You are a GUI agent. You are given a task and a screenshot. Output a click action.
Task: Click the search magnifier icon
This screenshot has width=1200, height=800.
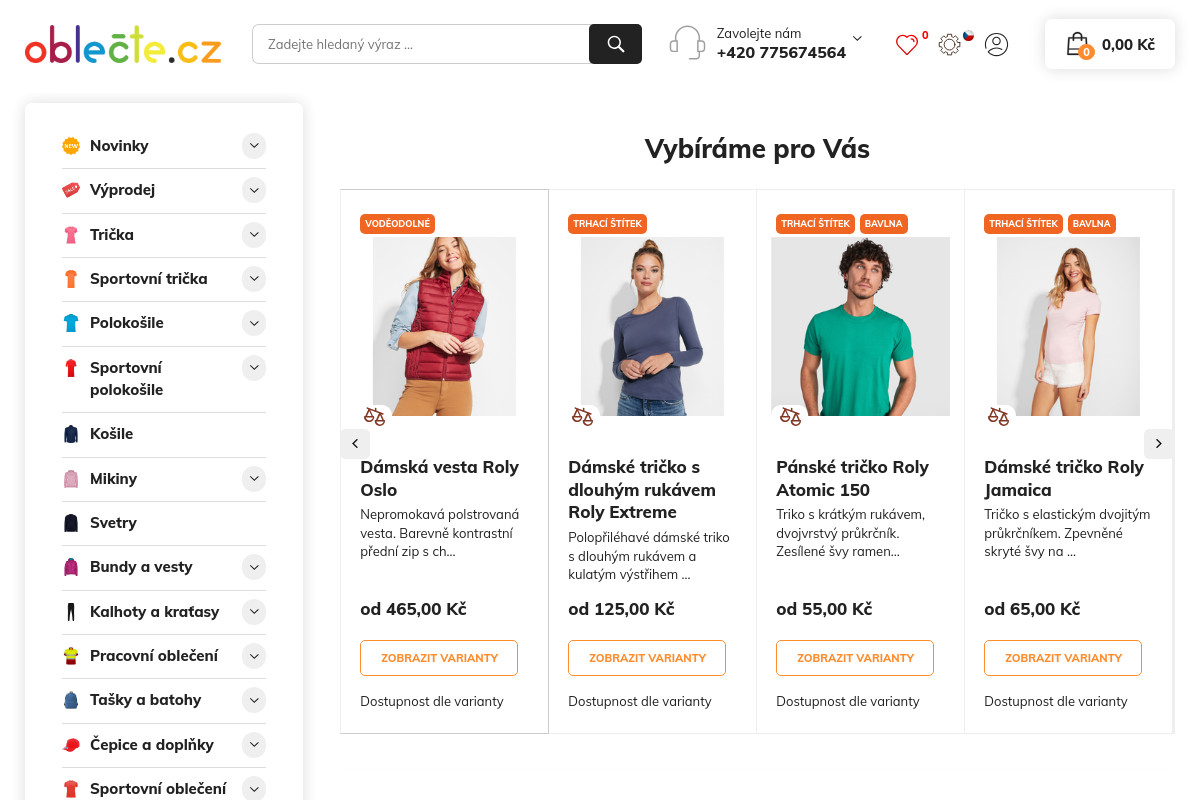[x=614, y=44]
